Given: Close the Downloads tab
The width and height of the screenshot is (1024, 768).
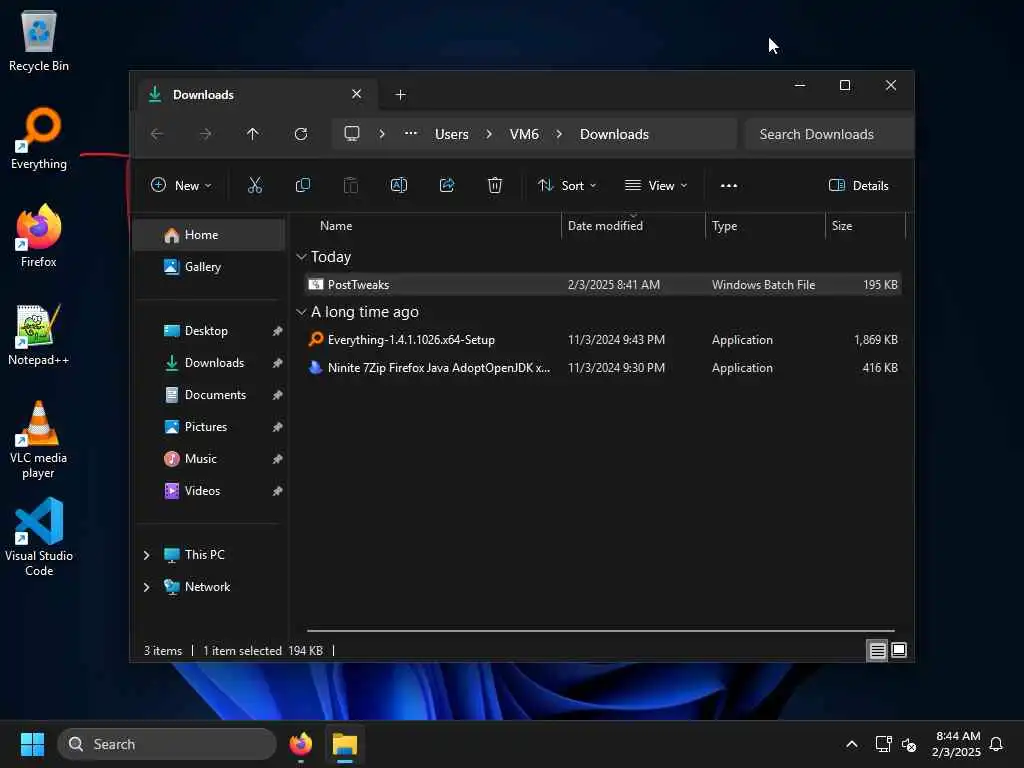Looking at the screenshot, I should pyautogui.click(x=357, y=94).
